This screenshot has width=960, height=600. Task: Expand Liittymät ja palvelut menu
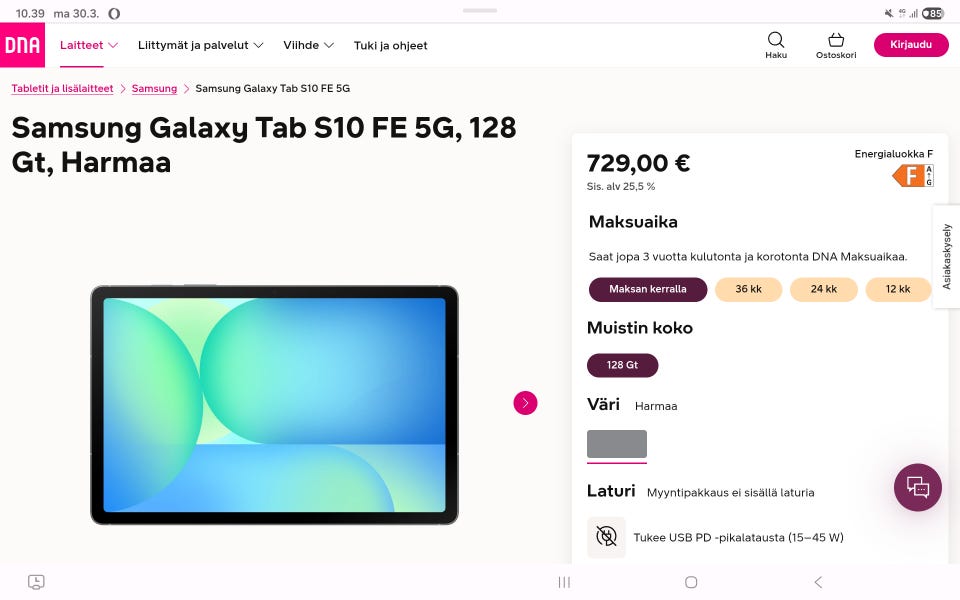coord(200,45)
